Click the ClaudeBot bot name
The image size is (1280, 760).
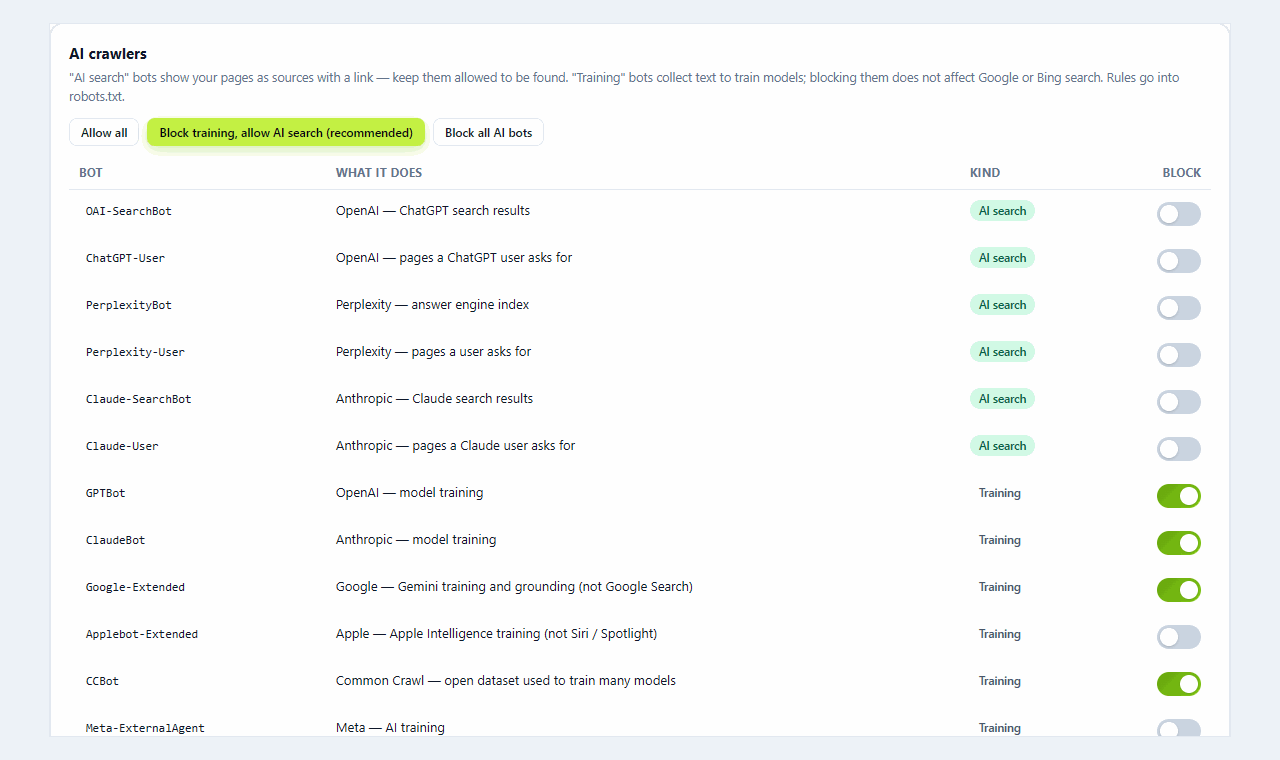[116, 540]
